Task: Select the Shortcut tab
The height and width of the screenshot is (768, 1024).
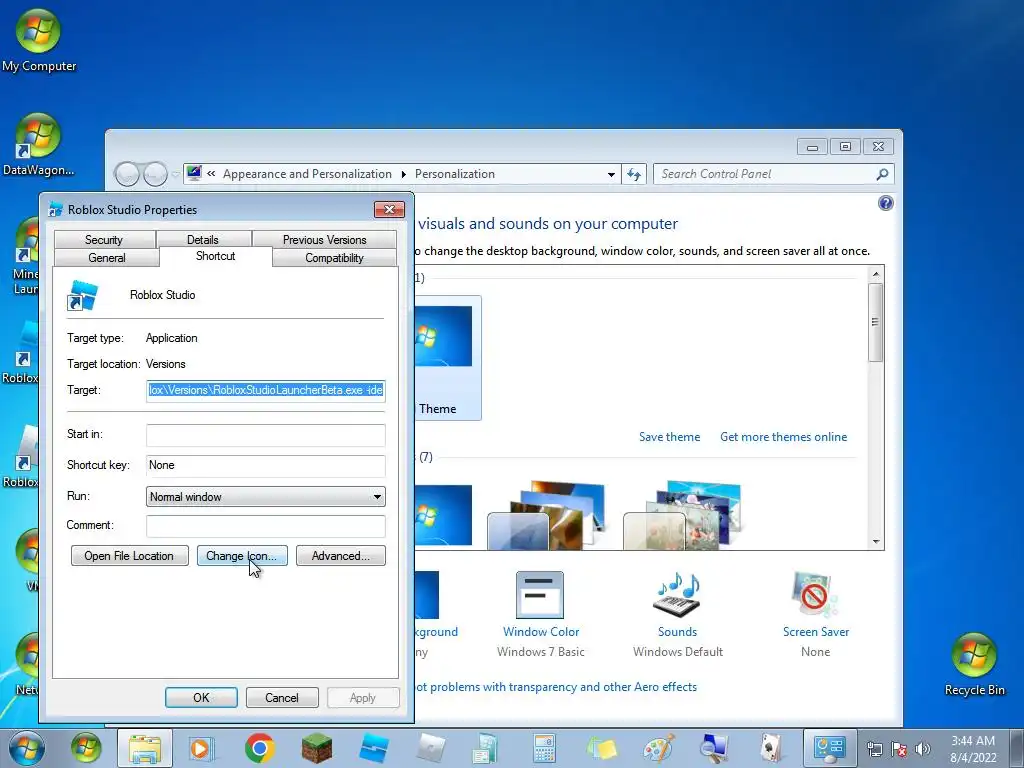Action: 216,256
